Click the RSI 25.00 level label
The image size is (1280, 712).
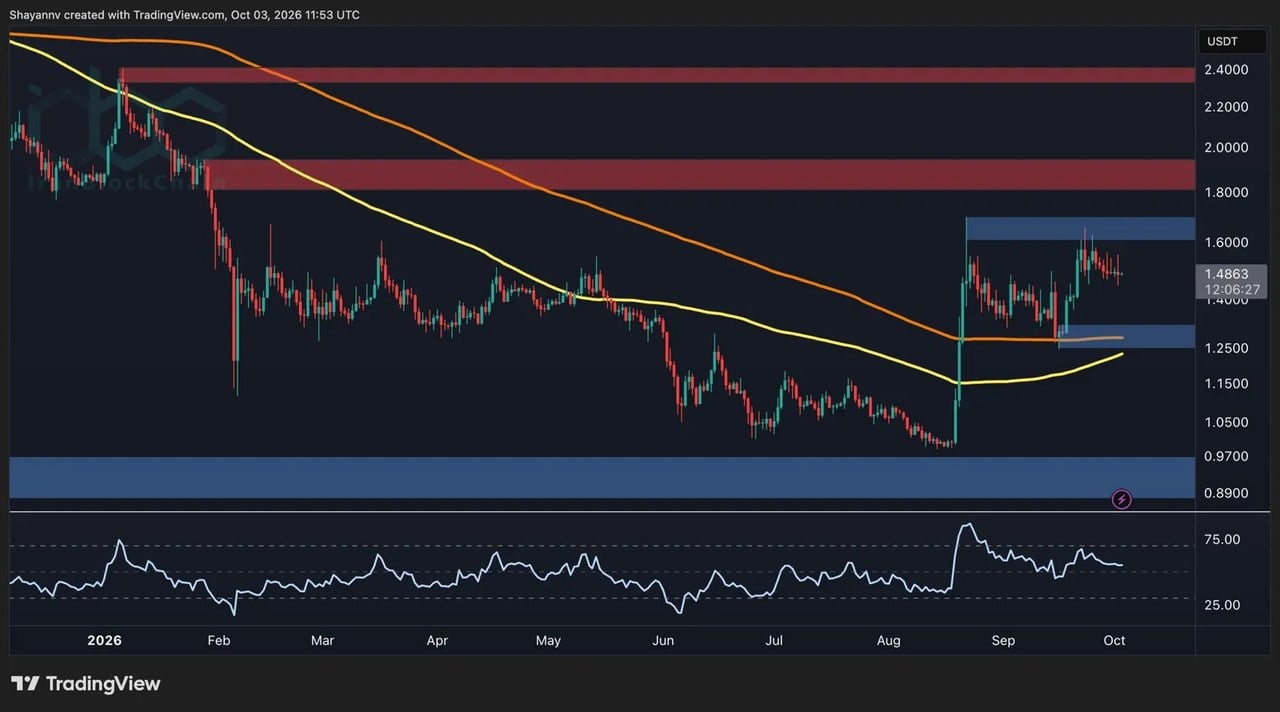(x=1223, y=606)
